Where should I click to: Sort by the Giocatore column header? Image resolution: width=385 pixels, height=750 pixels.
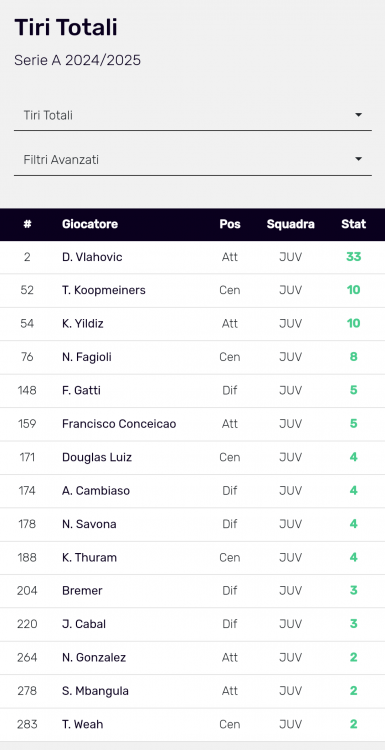90,224
